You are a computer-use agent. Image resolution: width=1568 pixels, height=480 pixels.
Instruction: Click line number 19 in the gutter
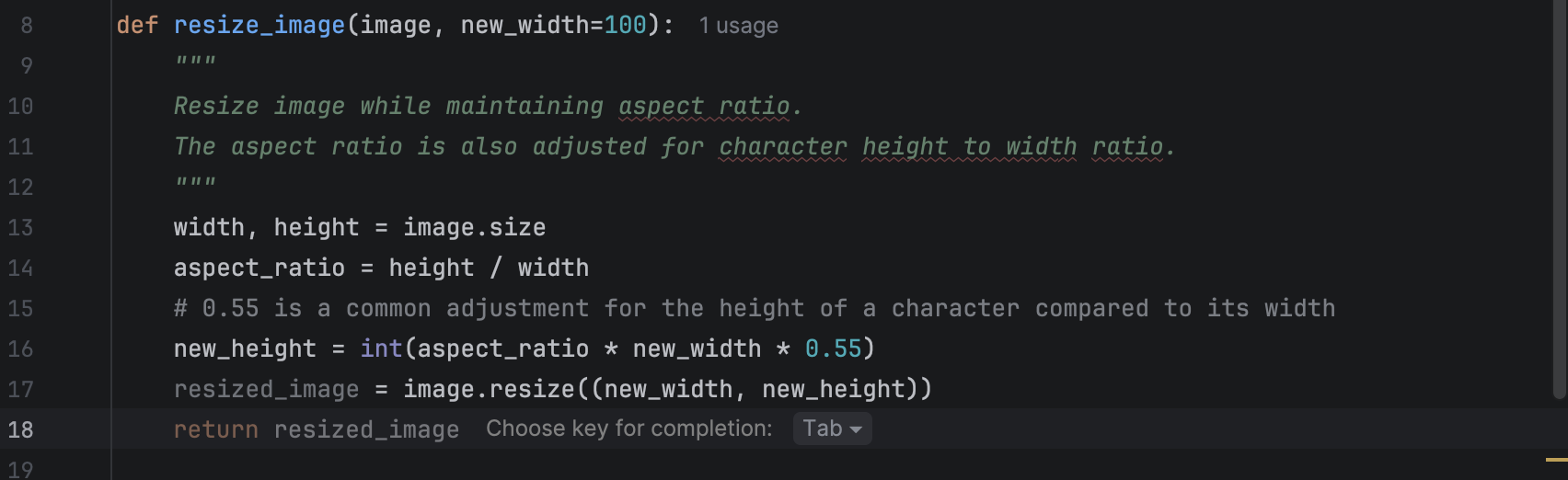(20, 469)
